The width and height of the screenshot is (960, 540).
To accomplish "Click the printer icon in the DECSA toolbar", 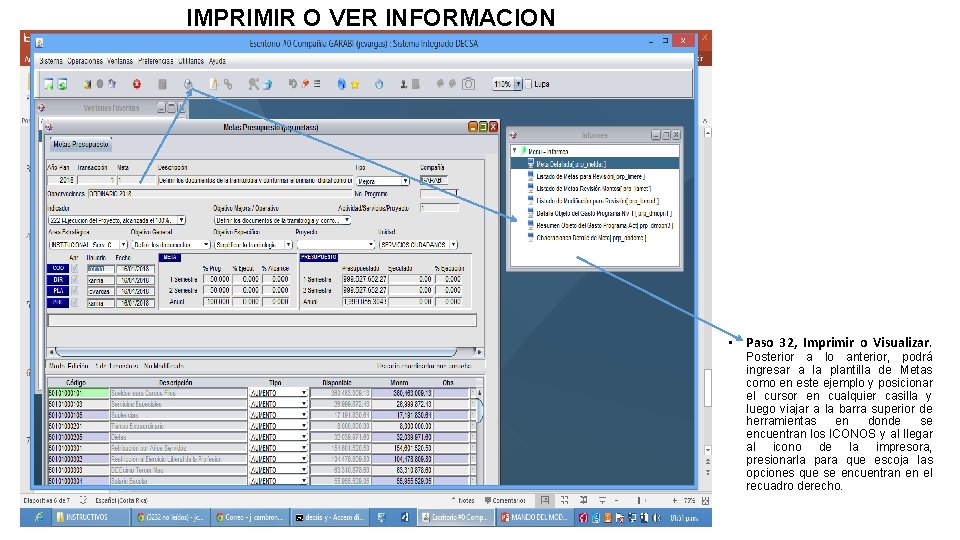I will click(188, 84).
